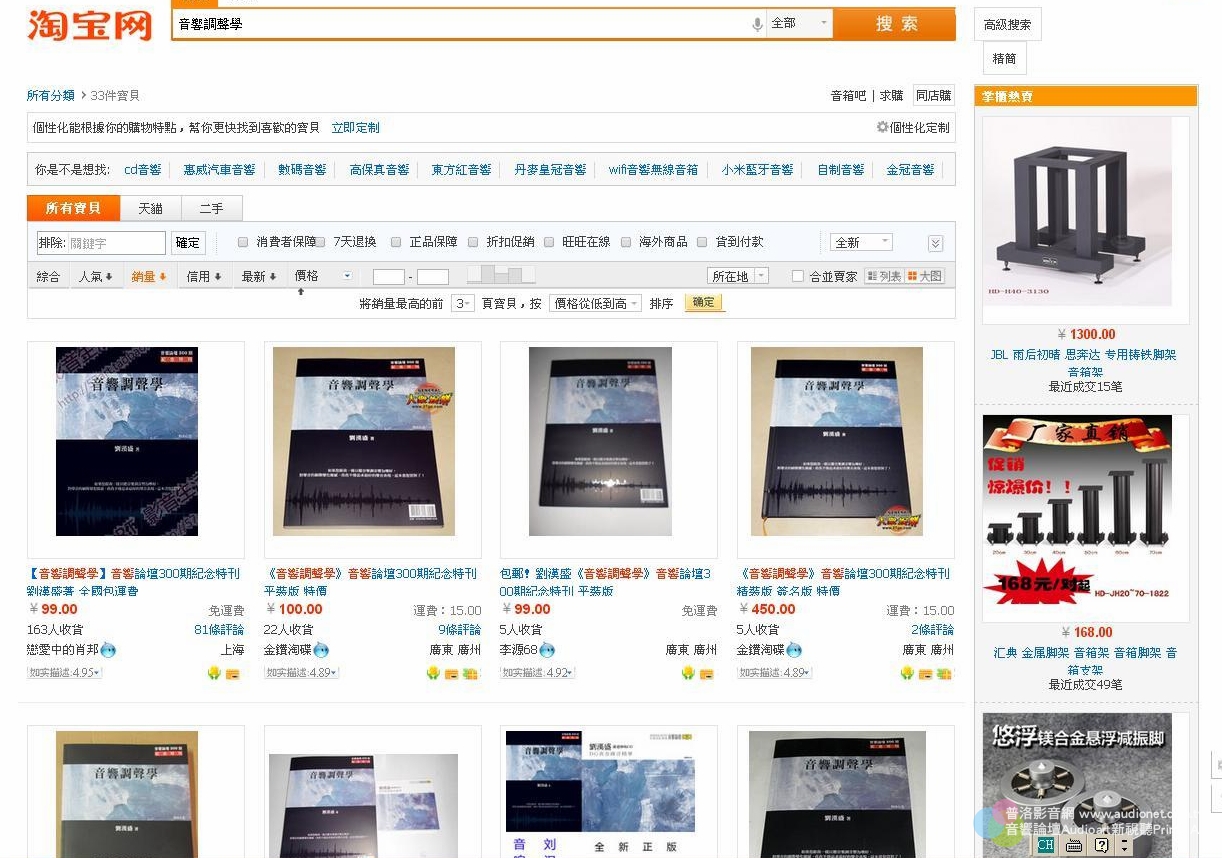Image resolution: width=1222 pixels, height=858 pixels.
Task: Click the Taobao logo
Action: tap(90, 25)
